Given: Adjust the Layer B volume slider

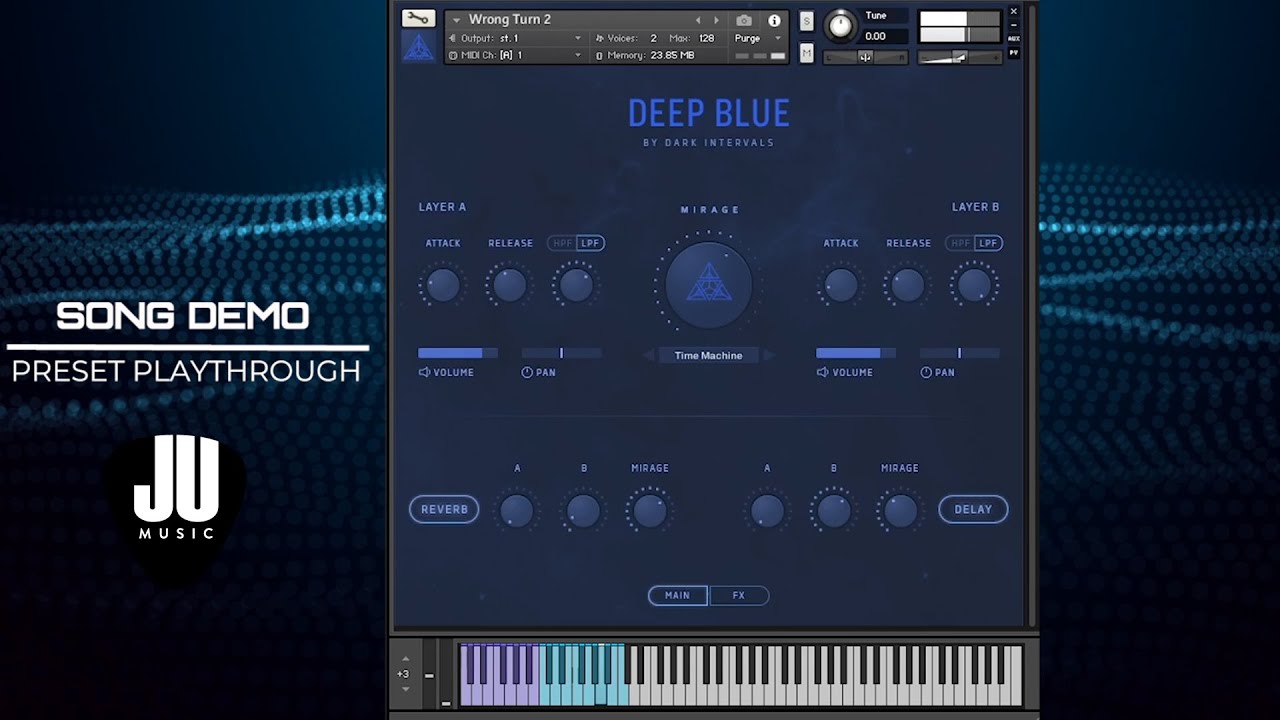Looking at the screenshot, I should pos(856,353).
